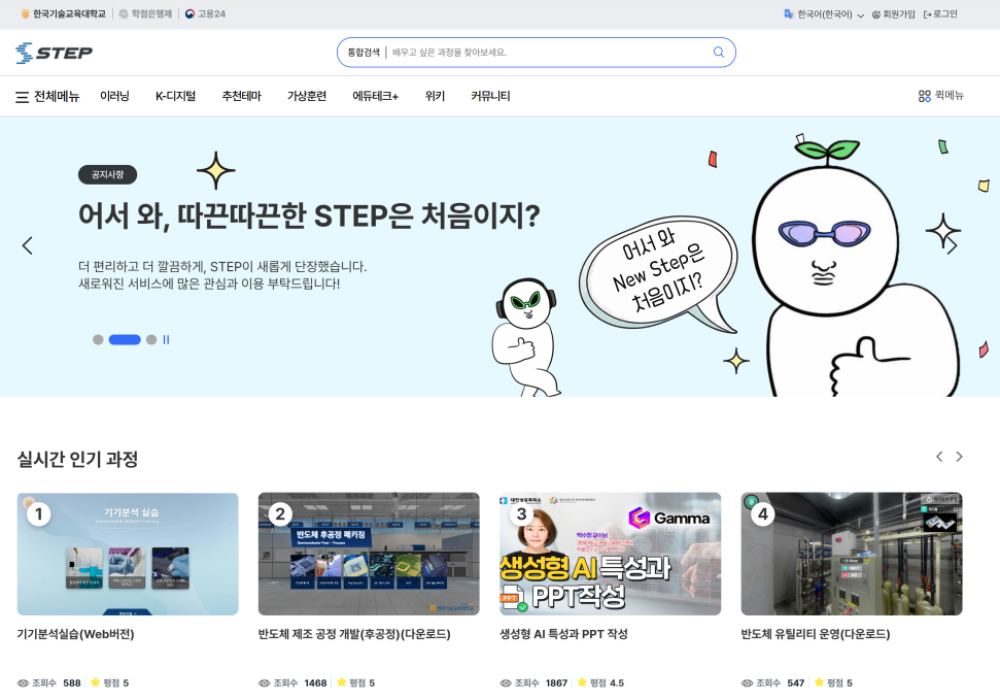The height and width of the screenshot is (700, 1000).
Task: Open the 커뮤니티 menu item
Action: pyautogui.click(x=492, y=96)
